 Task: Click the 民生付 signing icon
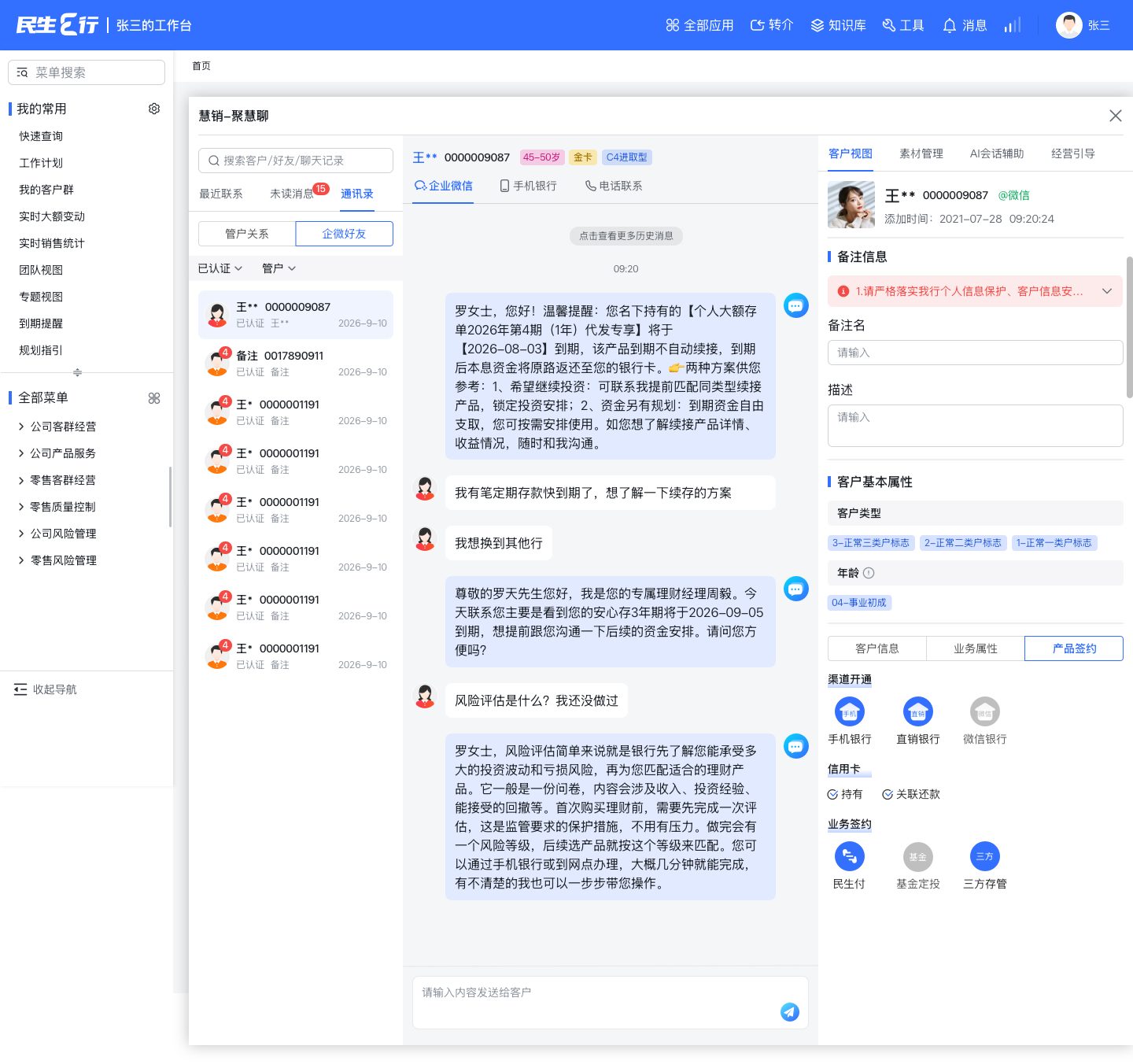pos(850,856)
